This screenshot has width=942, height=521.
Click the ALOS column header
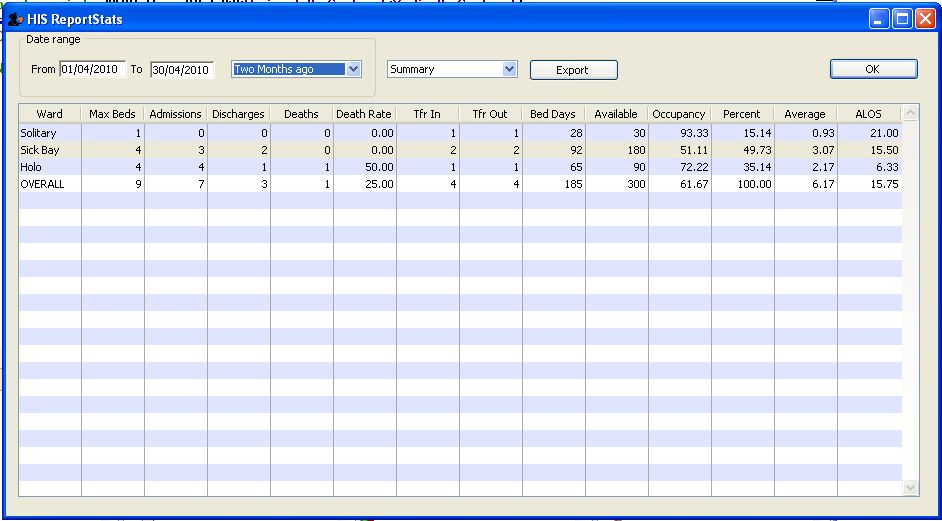coord(869,114)
